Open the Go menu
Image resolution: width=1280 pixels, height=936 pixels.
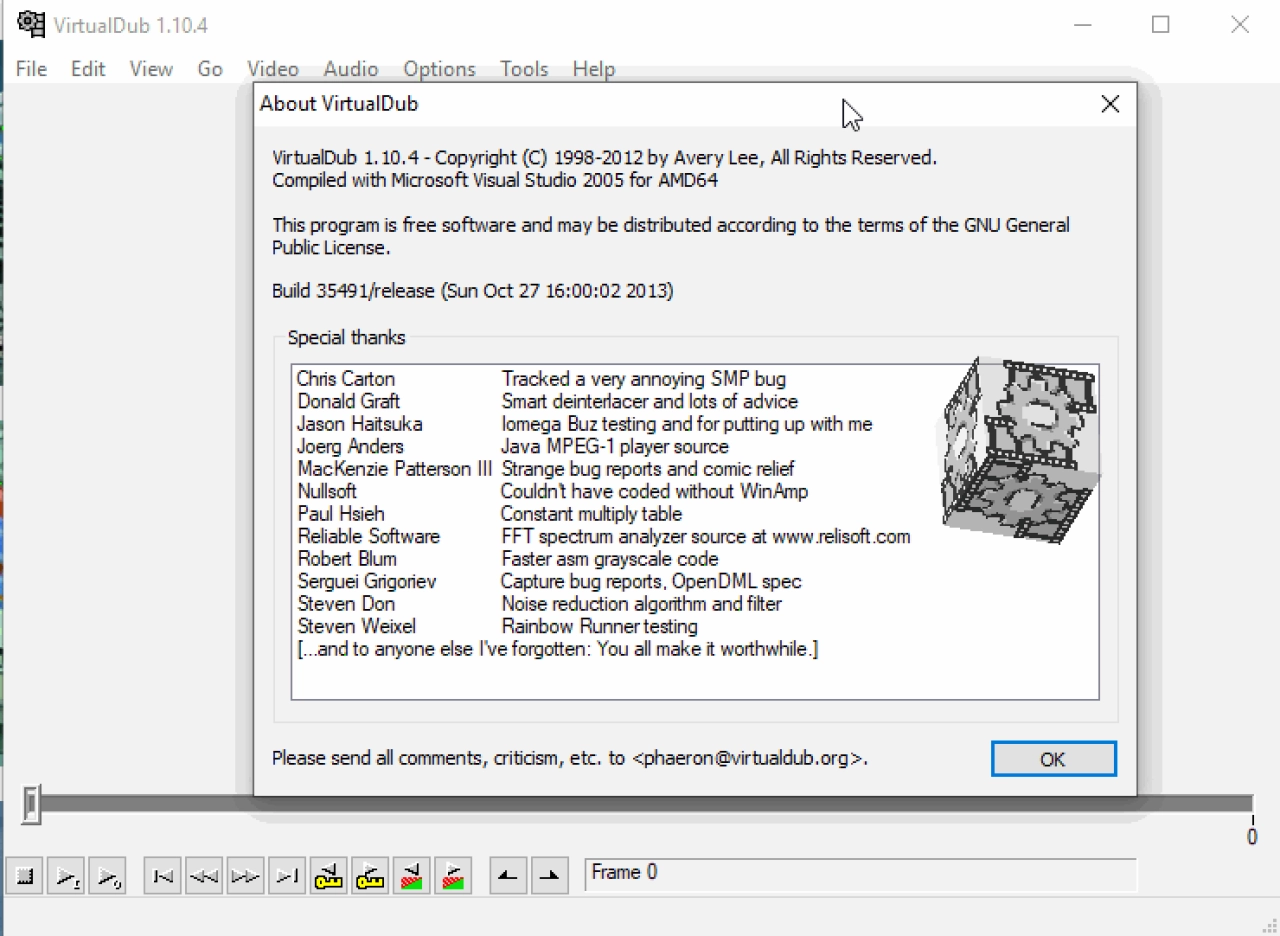click(210, 69)
